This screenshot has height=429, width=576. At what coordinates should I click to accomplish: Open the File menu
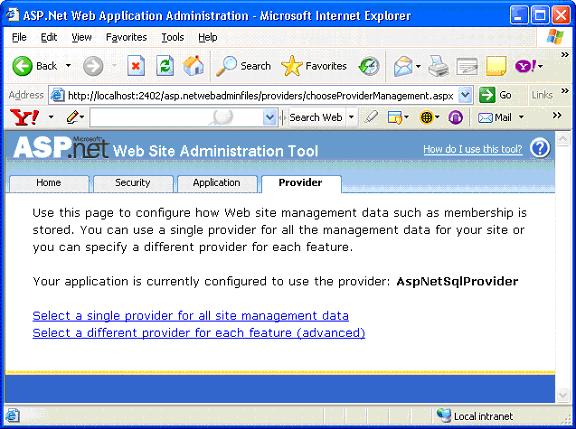[x=19, y=37]
